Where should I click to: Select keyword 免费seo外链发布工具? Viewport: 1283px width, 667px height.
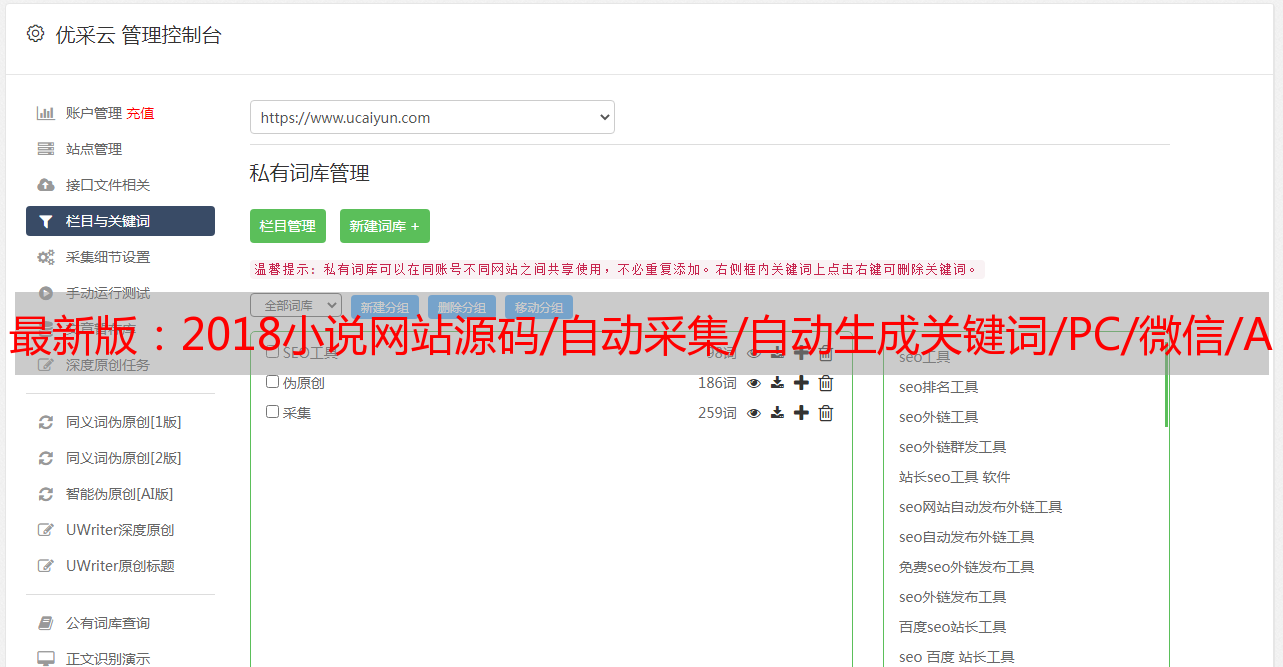click(966, 567)
